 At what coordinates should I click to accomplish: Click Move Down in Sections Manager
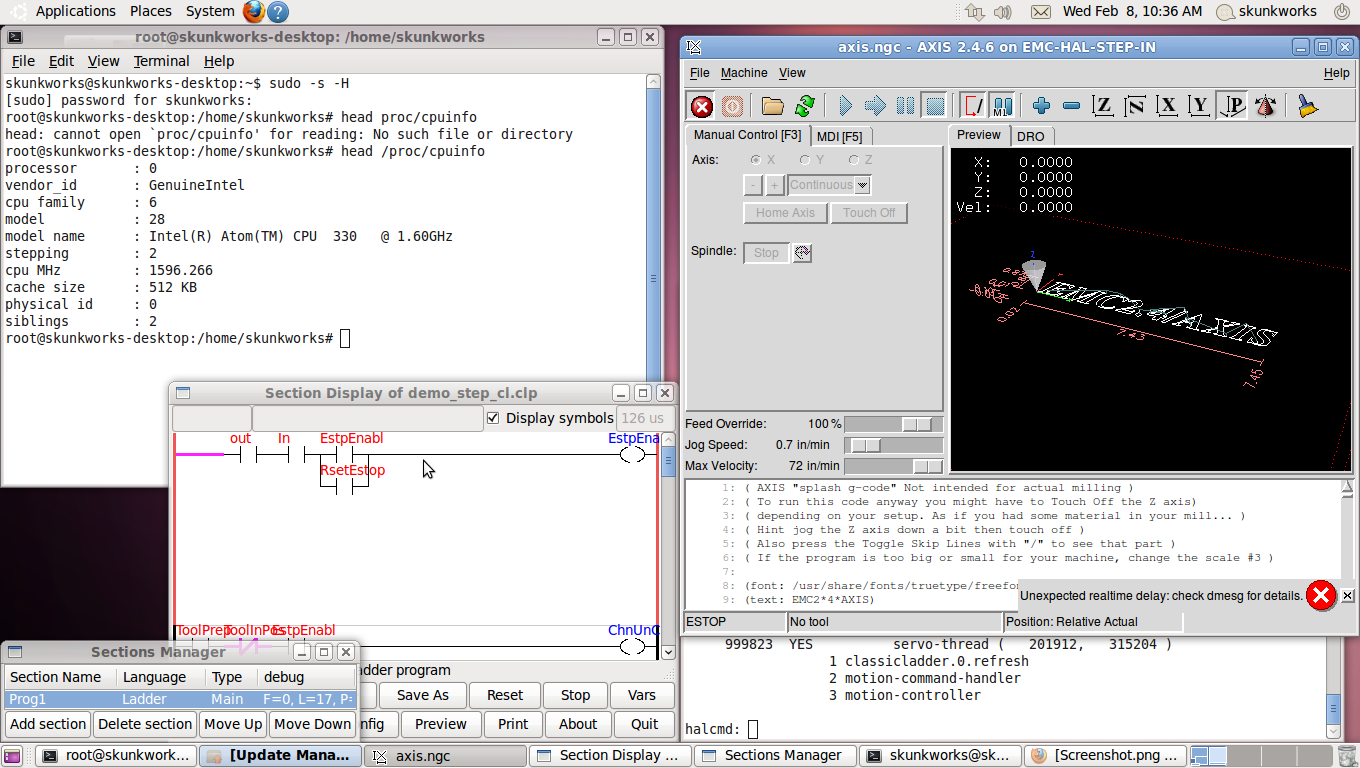click(x=312, y=724)
